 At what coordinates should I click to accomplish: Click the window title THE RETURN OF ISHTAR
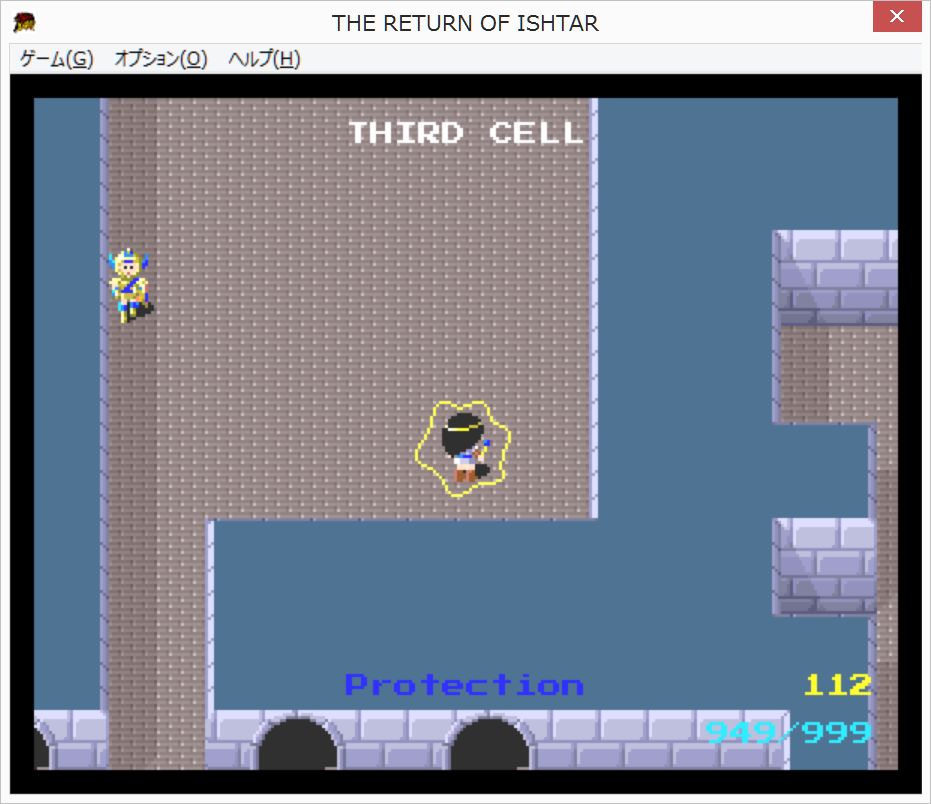(x=465, y=23)
